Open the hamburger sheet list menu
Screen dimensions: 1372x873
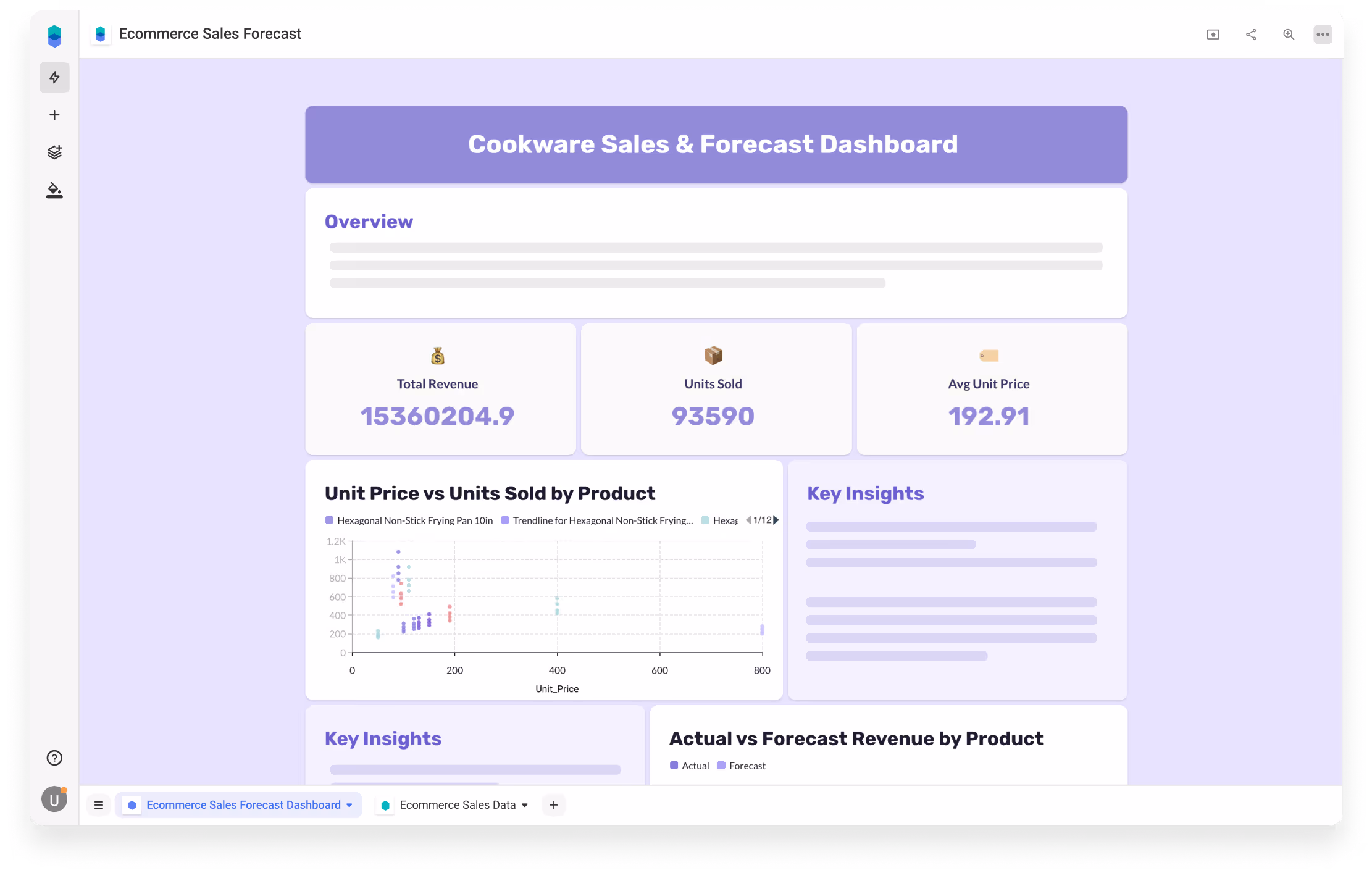pyautogui.click(x=99, y=805)
